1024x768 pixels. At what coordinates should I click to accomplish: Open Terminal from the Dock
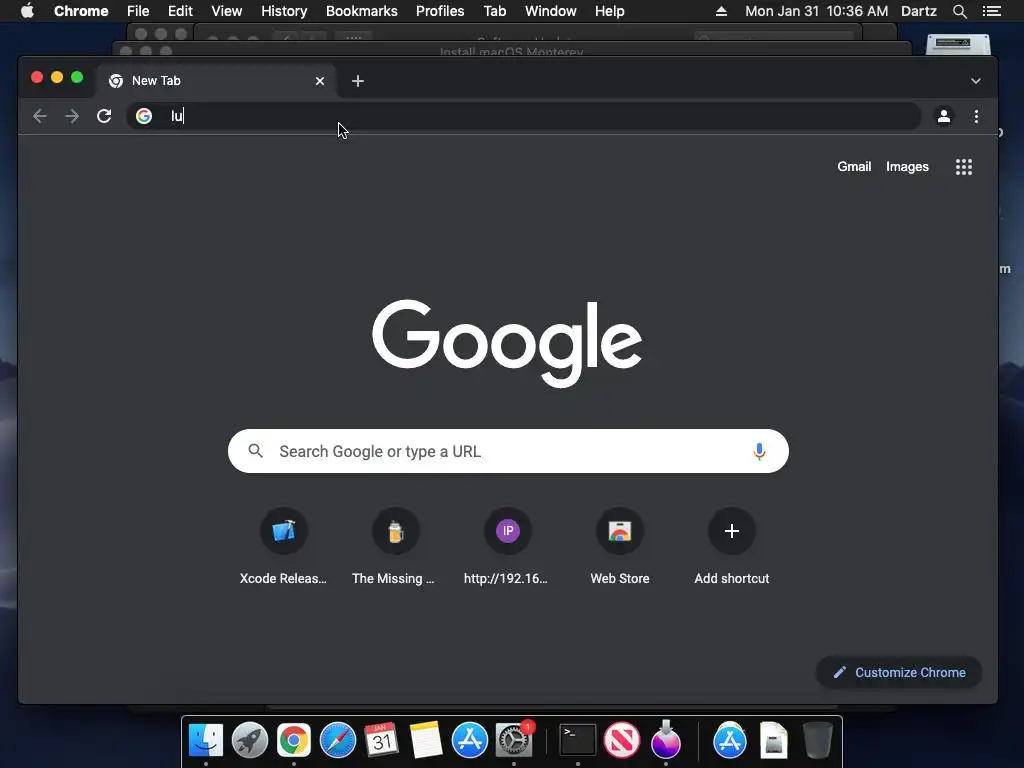tap(578, 740)
